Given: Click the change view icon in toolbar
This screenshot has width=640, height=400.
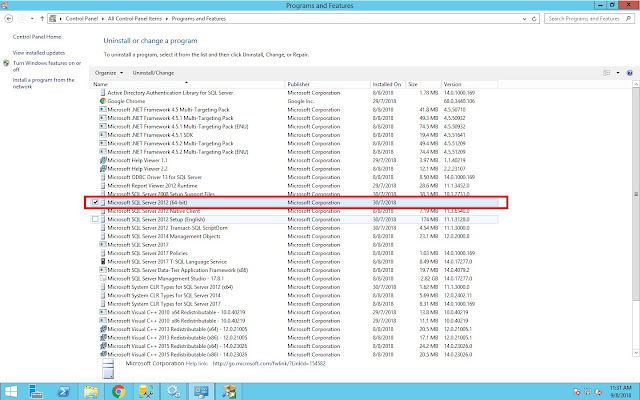Looking at the screenshot, I should (x=607, y=73).
